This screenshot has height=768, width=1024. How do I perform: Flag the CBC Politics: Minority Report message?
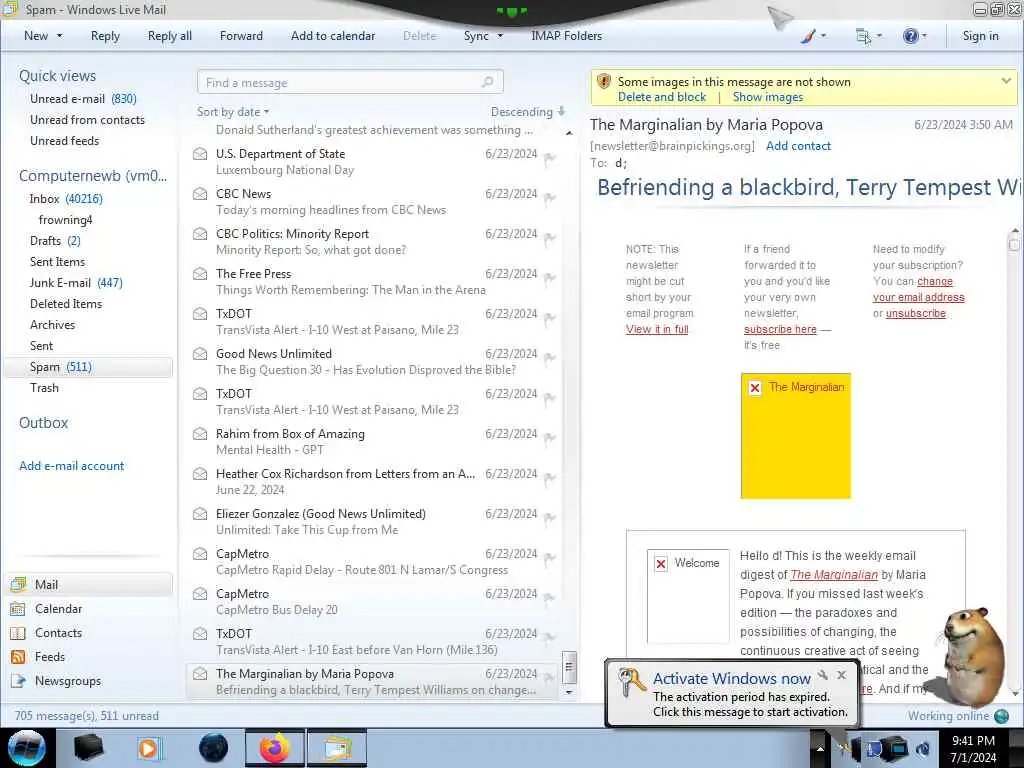(x=550, y=238)
